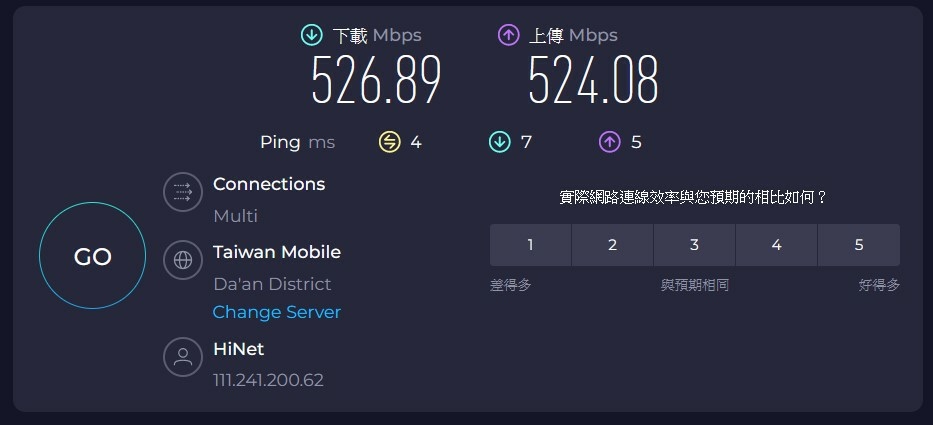Select rating 2 in the survey
Screen dimensions: 933x425
[612, 245]
